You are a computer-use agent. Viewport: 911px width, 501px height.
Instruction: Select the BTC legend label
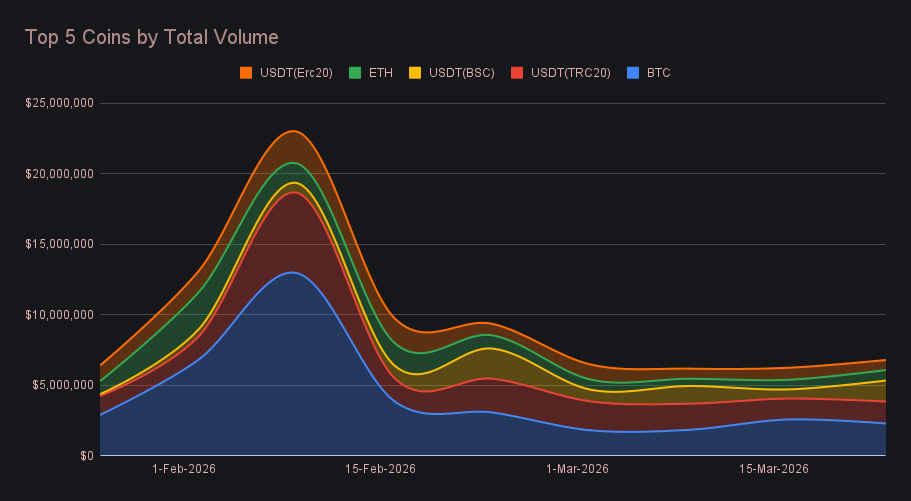click(x=659, y=73)
